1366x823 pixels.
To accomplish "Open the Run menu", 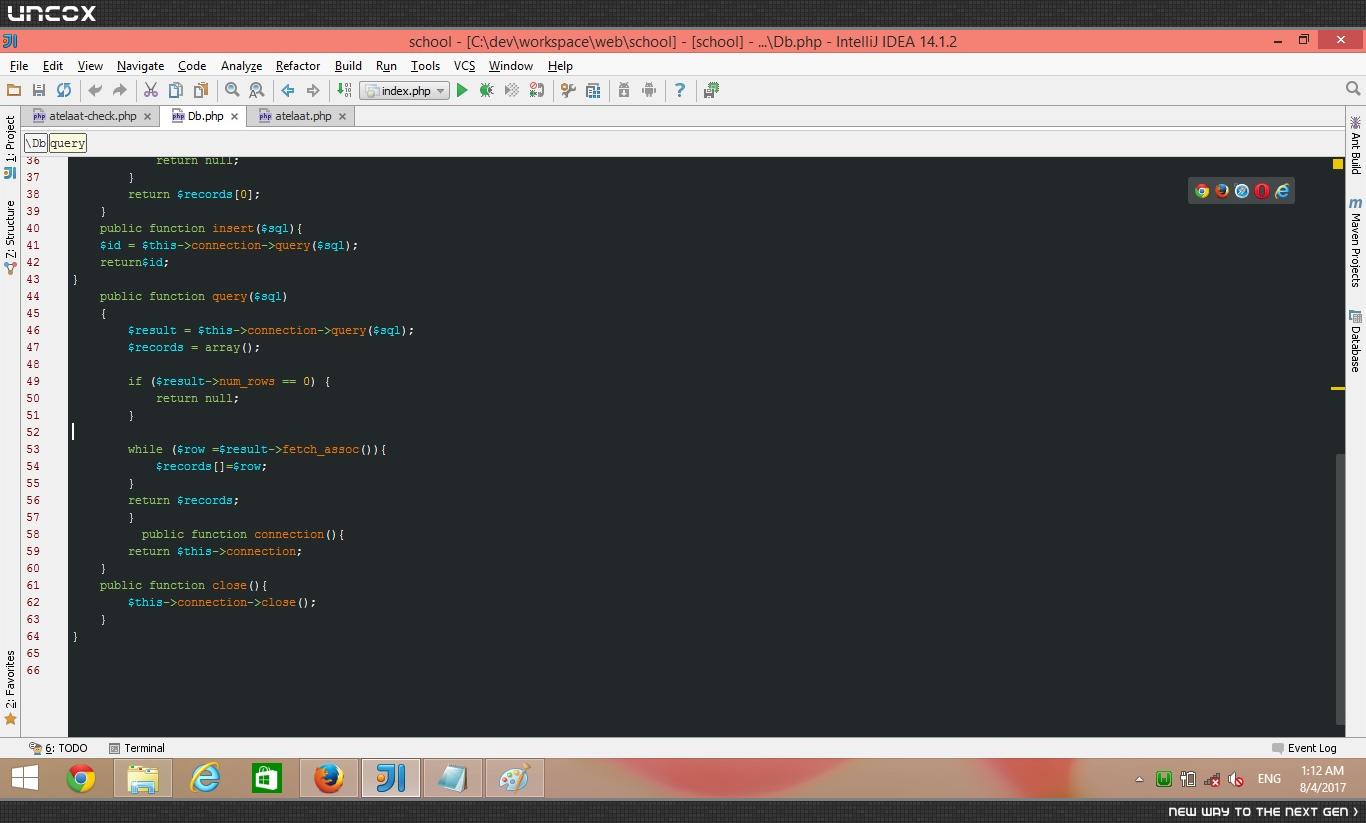I will click(x=386, y=65).
